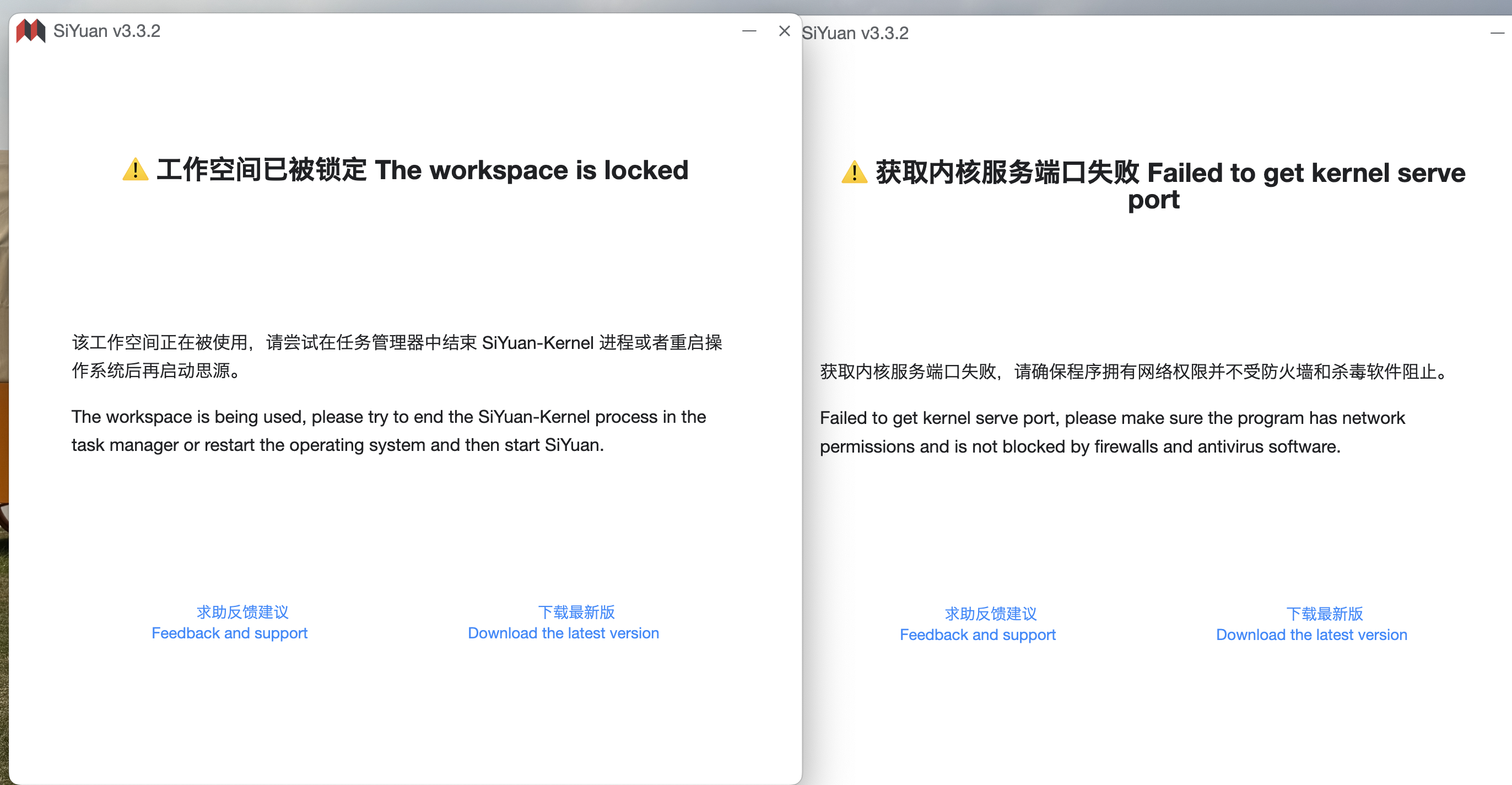Click warning icon beside 'Failed to get kernel' heading

(854, 173)
